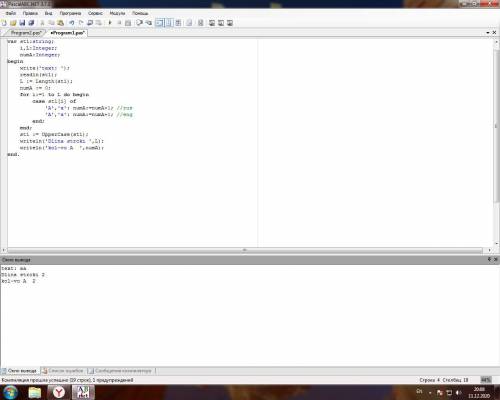Click the Paste toolbar icon

[x=60, y=23]
